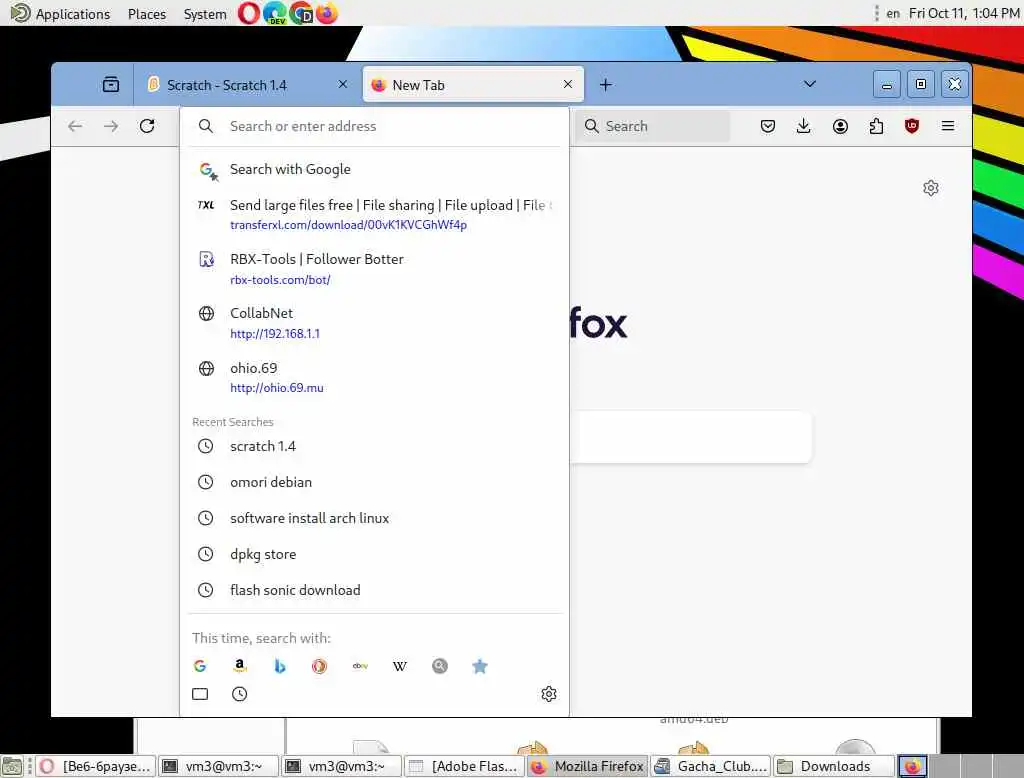This screenshot has width=1024, height=778.
Task: Select recent search omori debian
Action: tap(374, 482)
